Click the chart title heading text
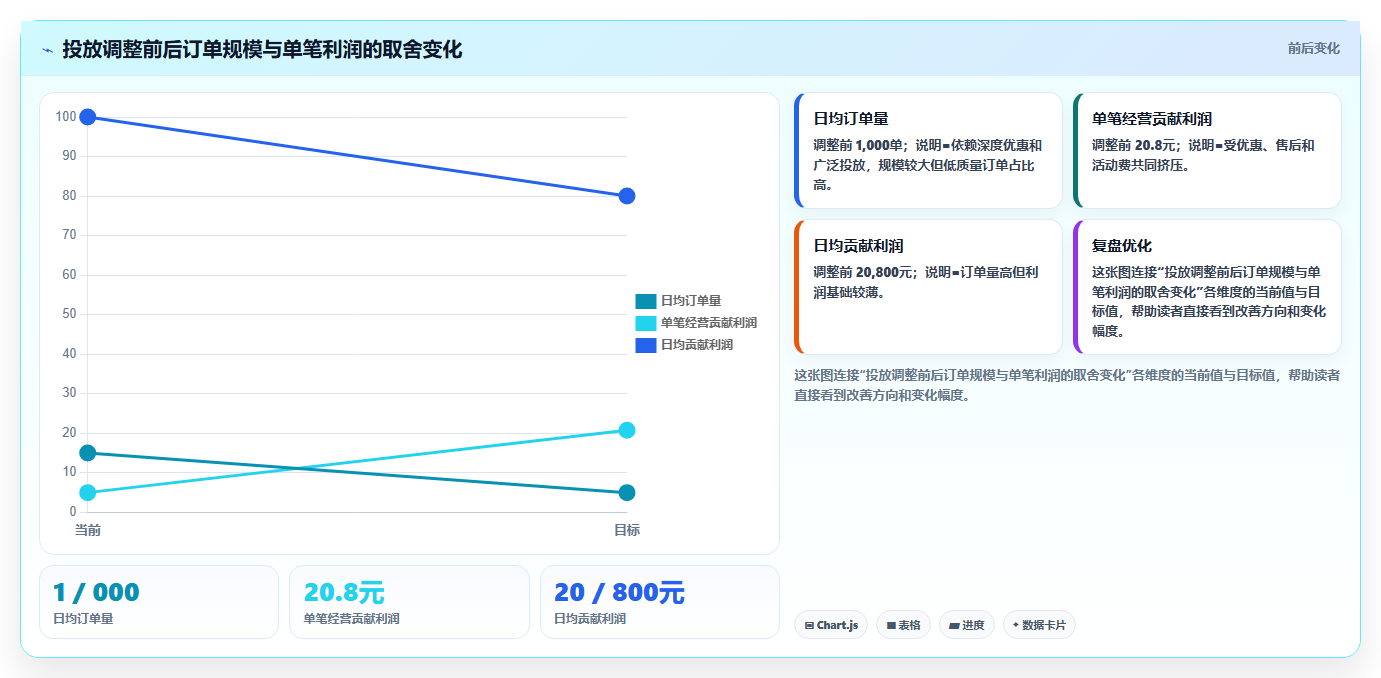The width and height of the screenshot is (1381, 678). (262, 50)
